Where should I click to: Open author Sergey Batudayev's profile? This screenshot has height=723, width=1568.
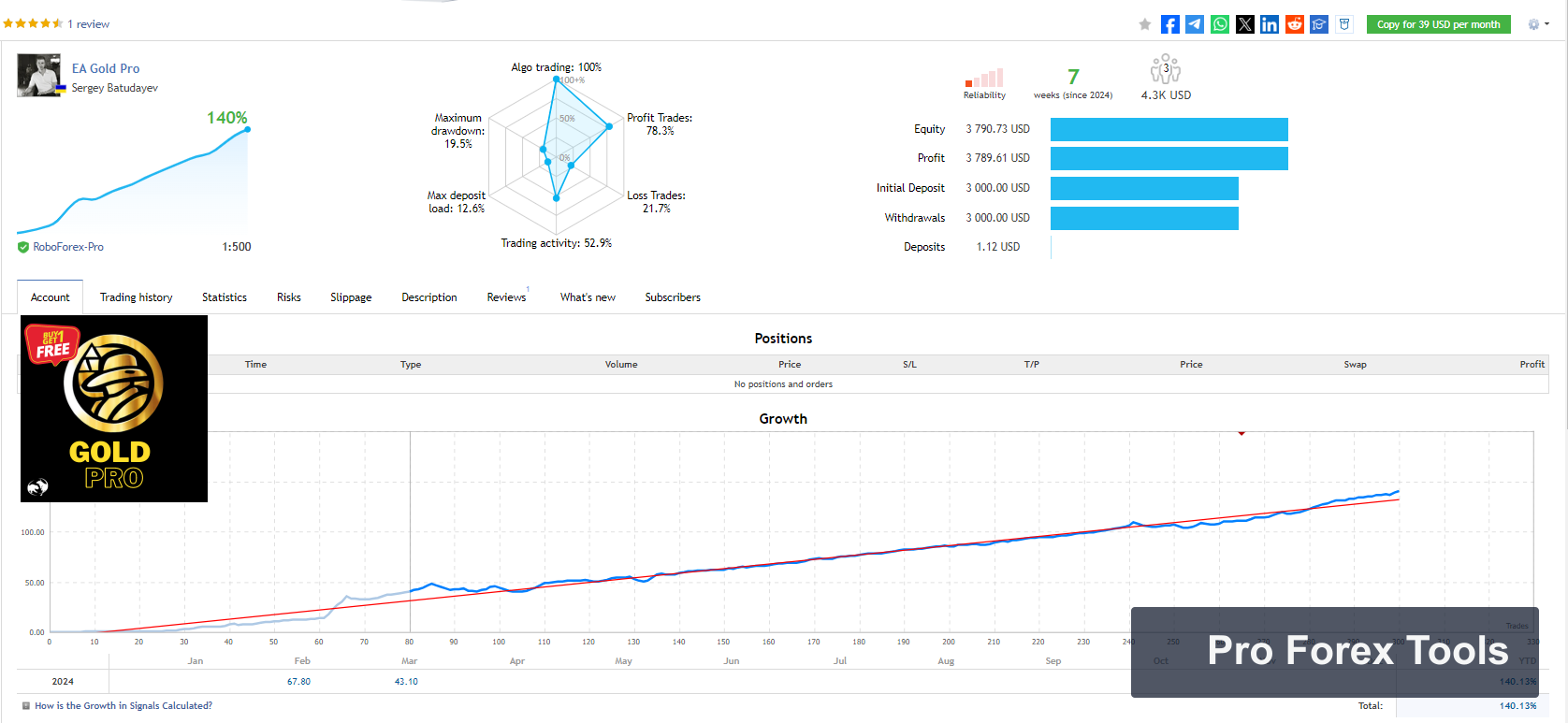point(115,88)
